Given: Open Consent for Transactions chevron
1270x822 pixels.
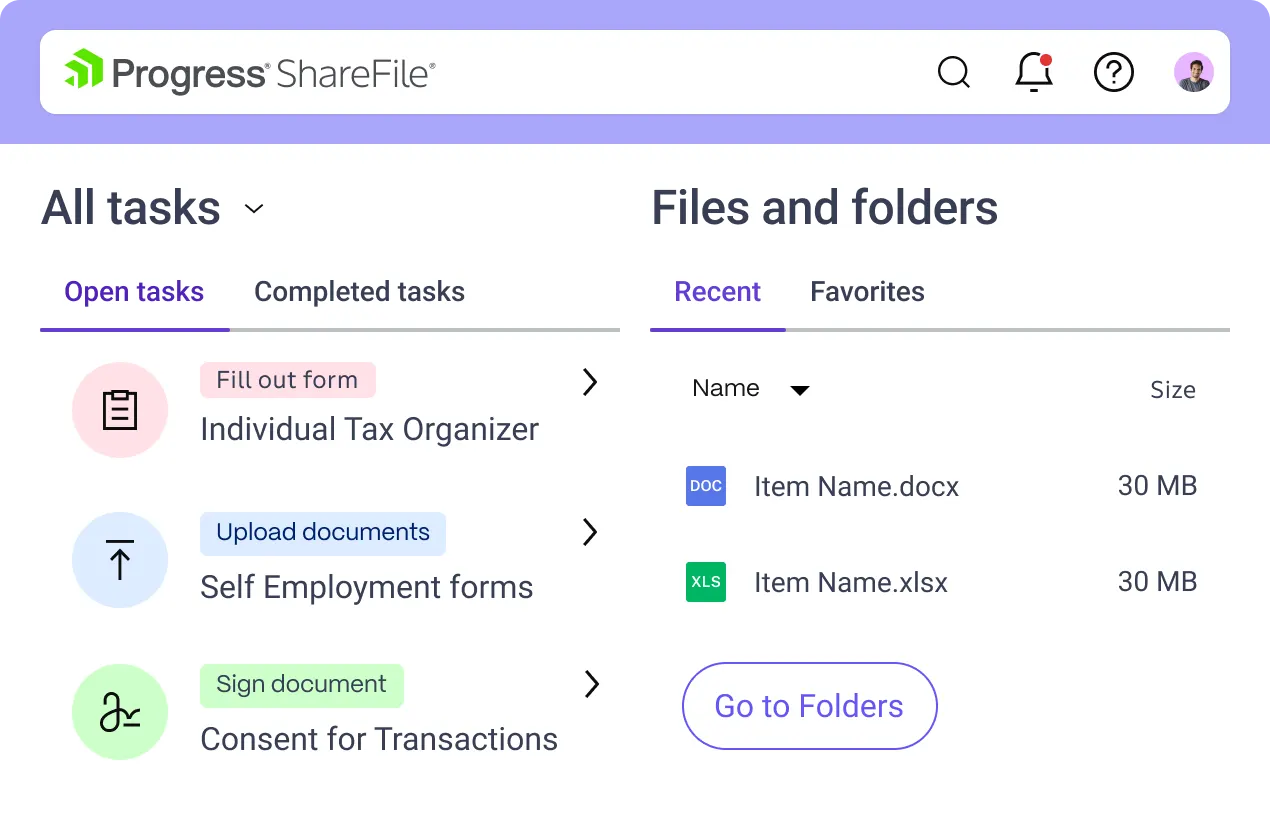Looking at the screenshot, I should [x=591, y=684].
